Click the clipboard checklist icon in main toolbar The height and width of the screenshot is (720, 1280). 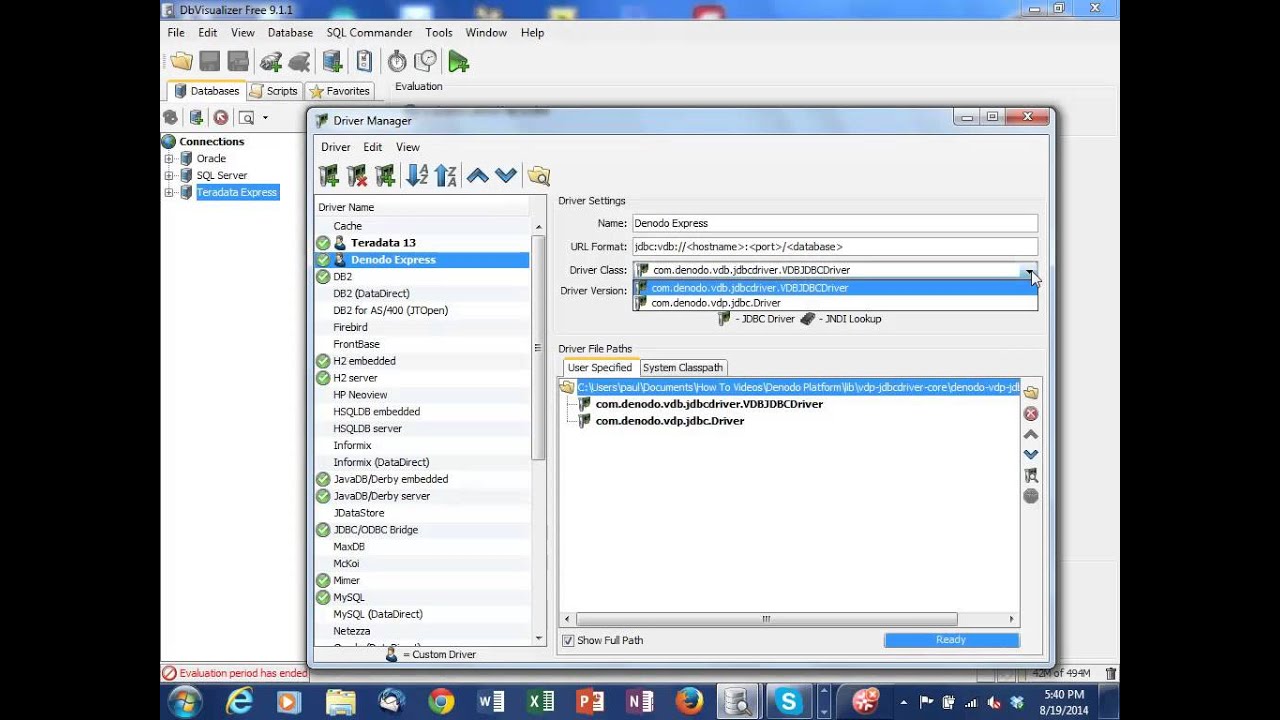pos(364,62)
